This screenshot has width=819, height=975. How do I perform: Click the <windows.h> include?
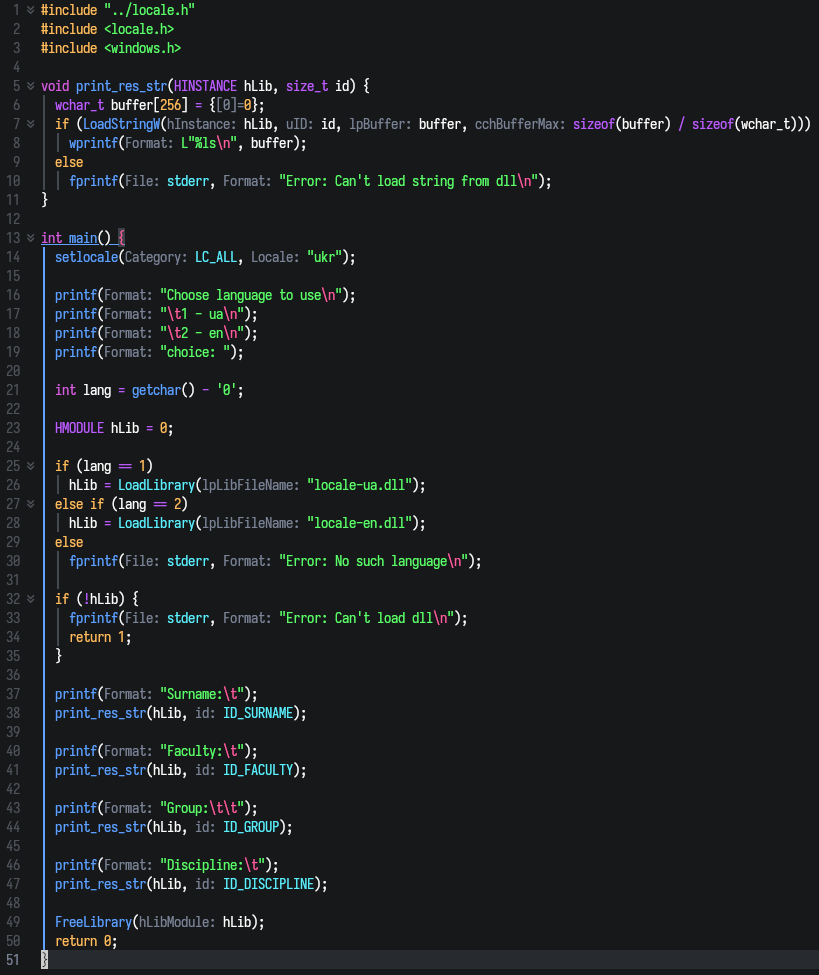[142, 48]
